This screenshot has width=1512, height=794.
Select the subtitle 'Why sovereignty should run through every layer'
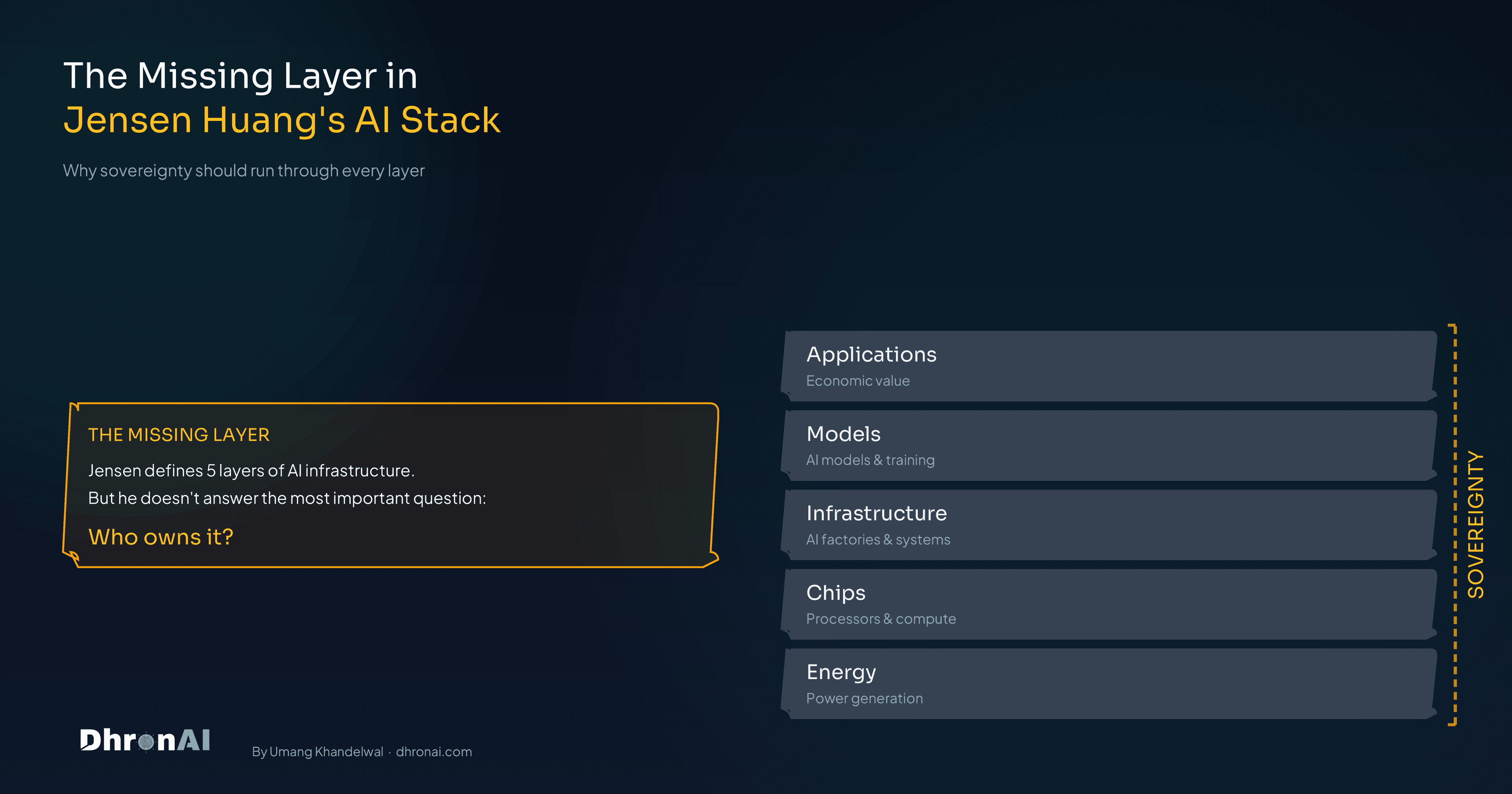pyautogui.click(x=244, y=170)
